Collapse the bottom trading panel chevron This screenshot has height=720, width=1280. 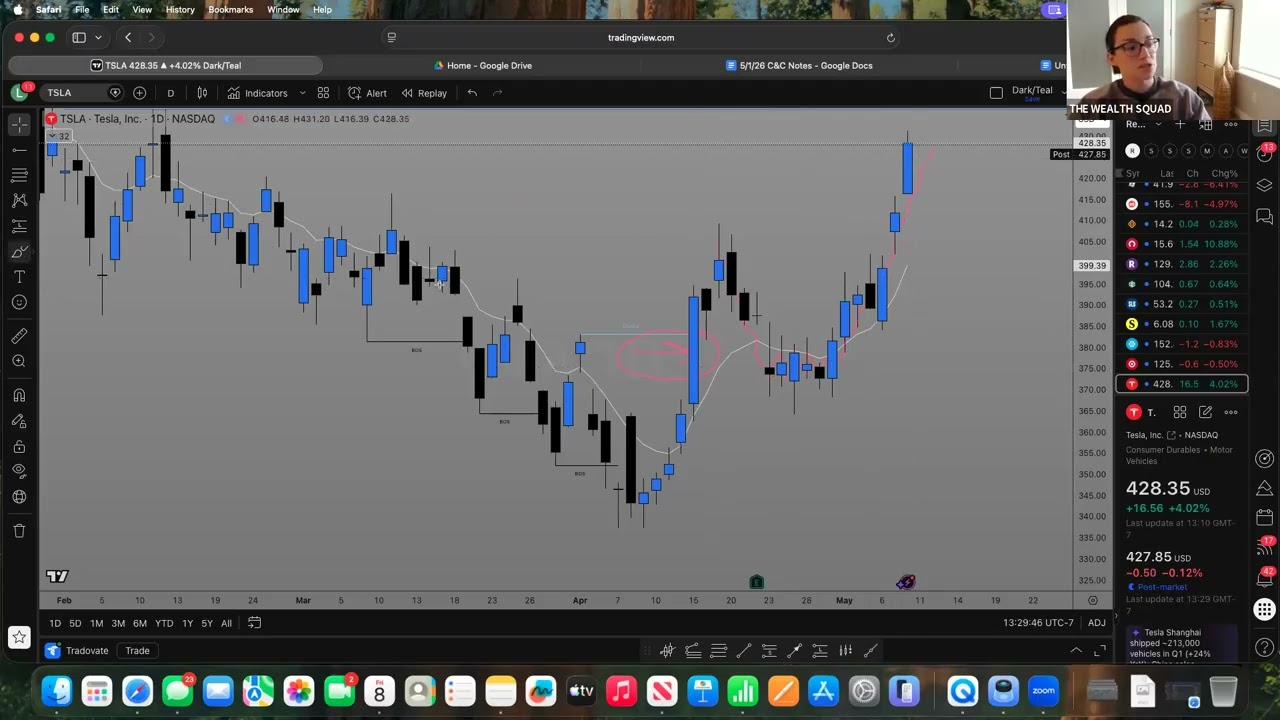pyautogui.click(x=1076, y=651)
